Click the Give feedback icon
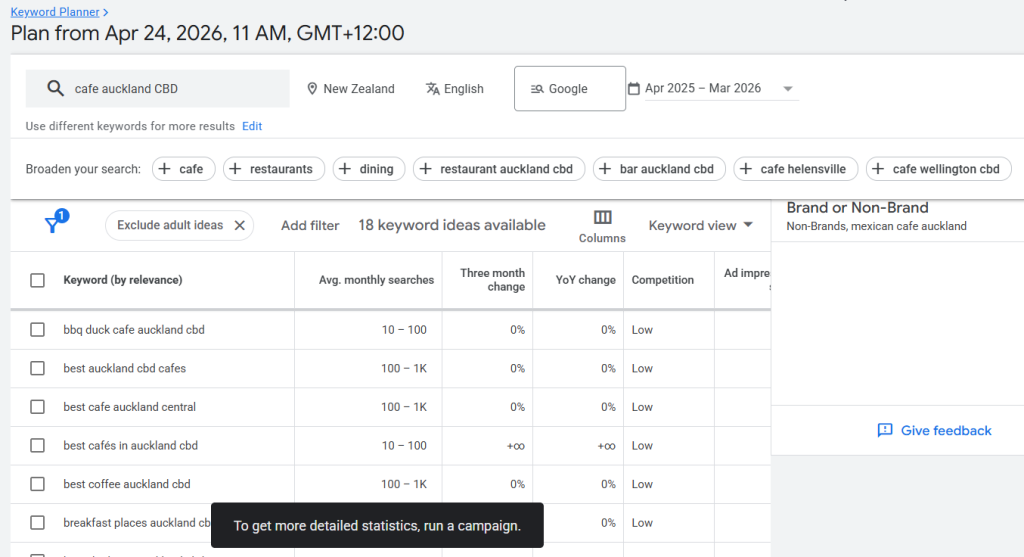1024x557 pixels. click(x=885, y=430)
